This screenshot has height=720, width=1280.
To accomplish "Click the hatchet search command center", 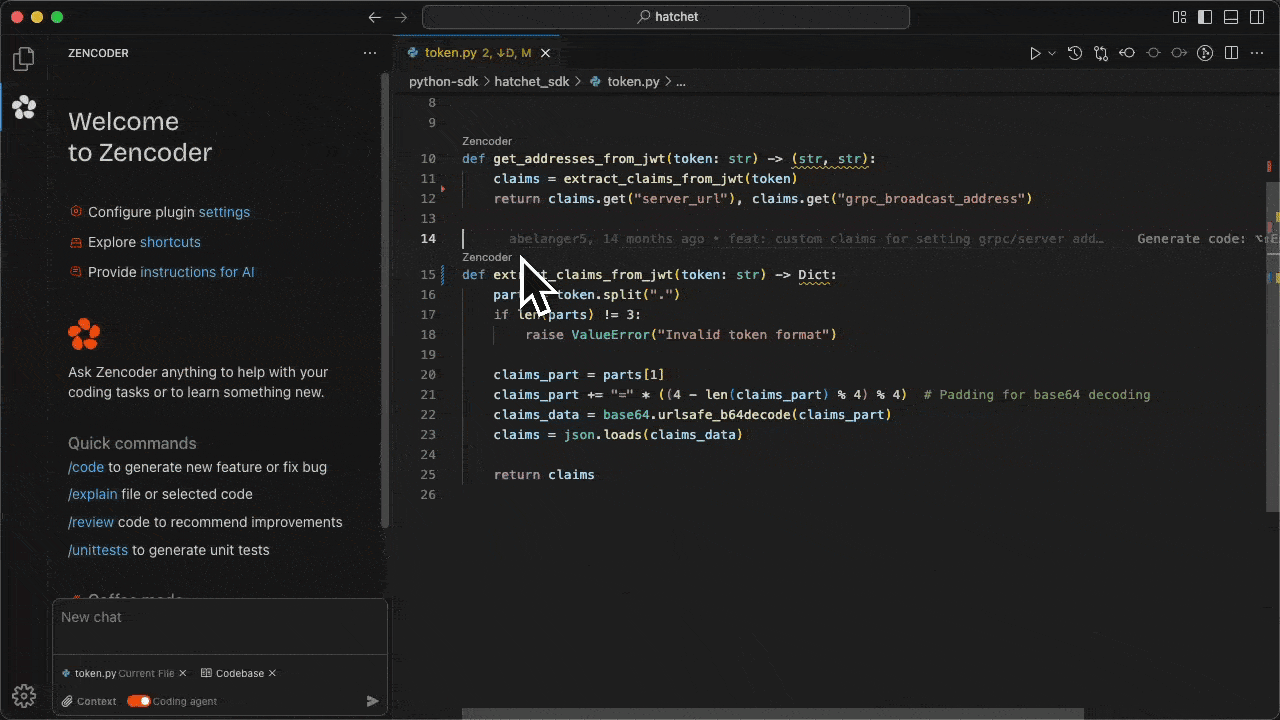I will 666,17.
